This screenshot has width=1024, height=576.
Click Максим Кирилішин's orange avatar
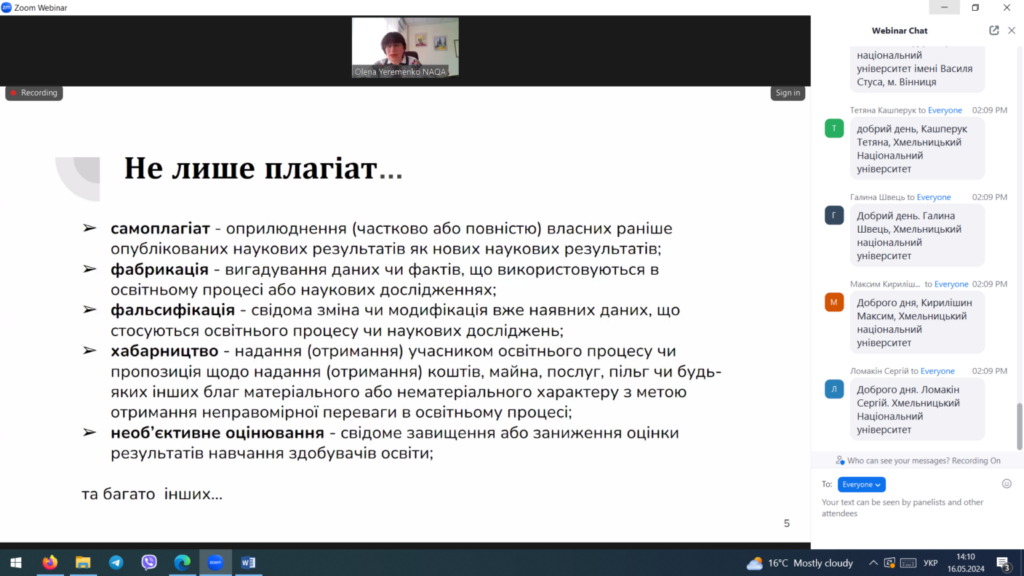pyautogui.click(x=834, y=302)
